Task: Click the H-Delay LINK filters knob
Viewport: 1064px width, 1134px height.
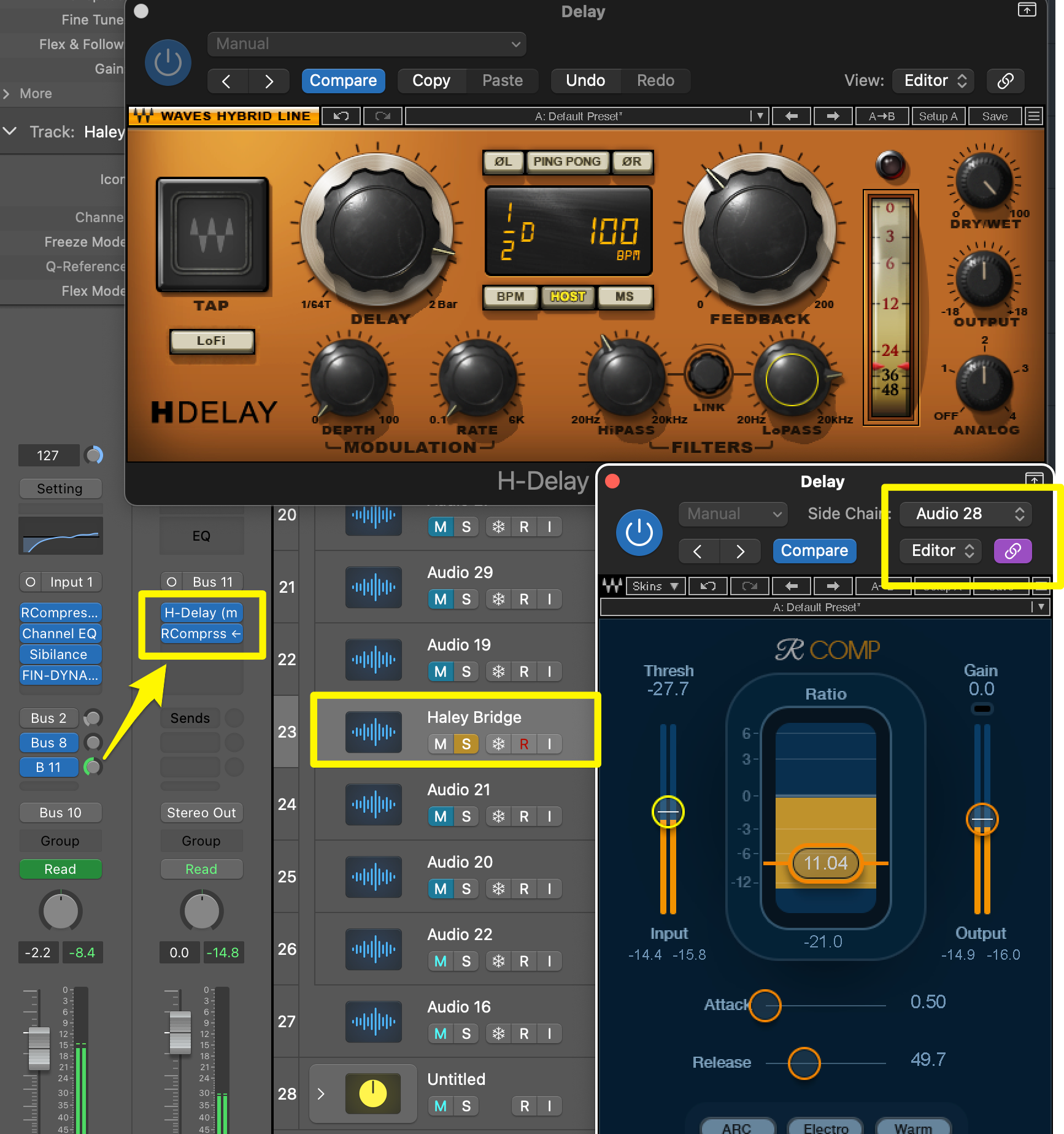Action: (x=707, y=373)
